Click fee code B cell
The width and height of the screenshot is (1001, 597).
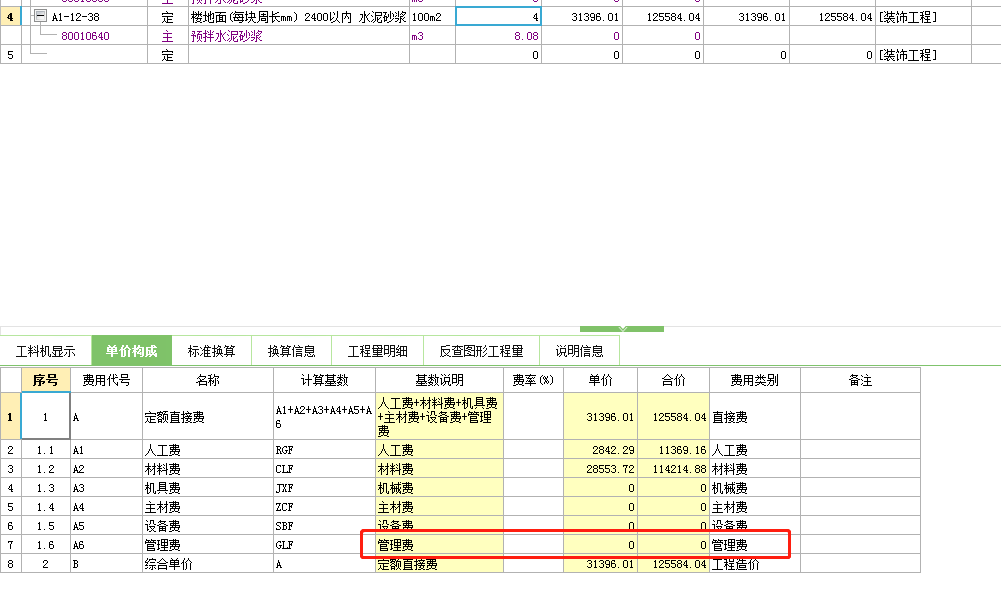click(x=106, y=564)
